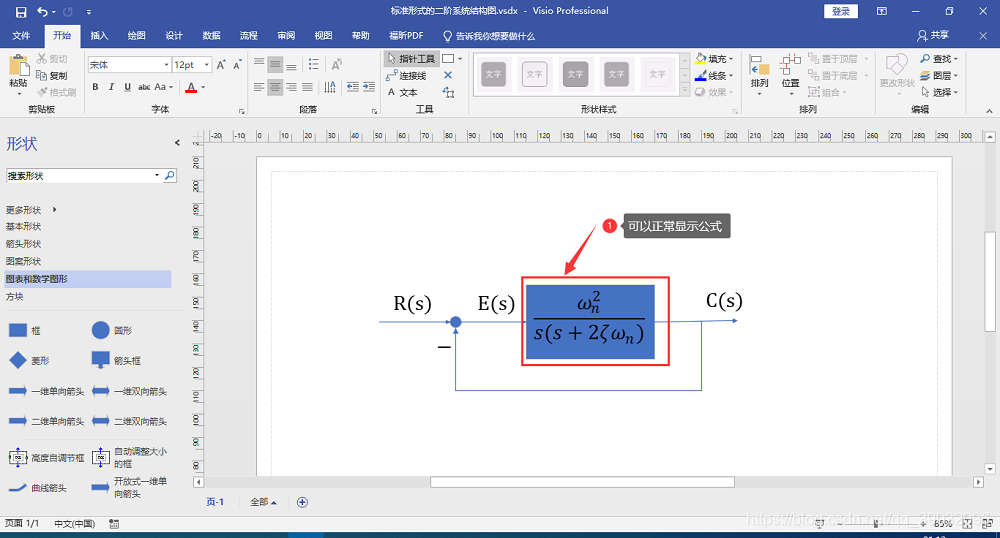
Task: Click the connection point X icon
Action: [448, 75]
